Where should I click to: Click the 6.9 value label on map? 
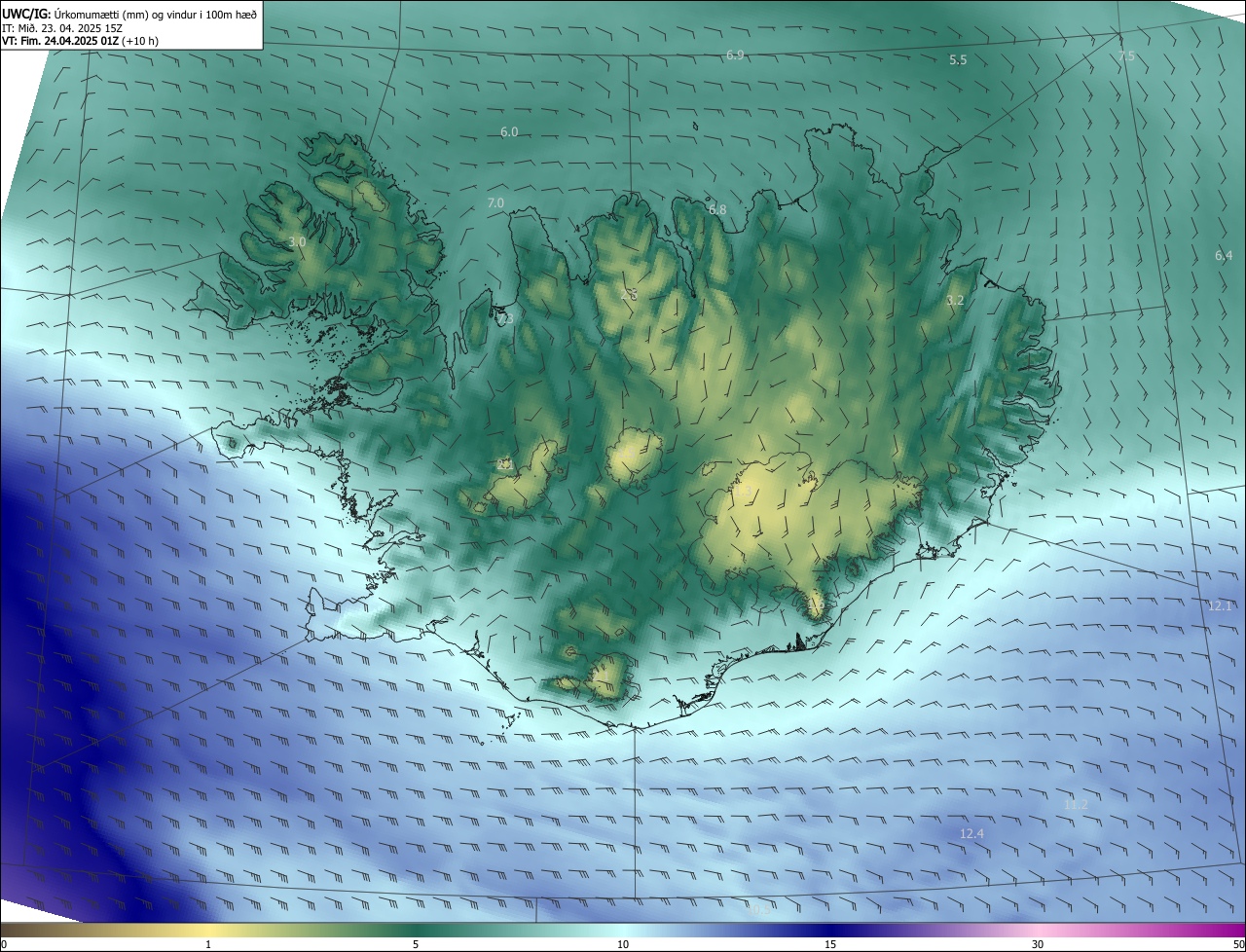pos(735,55)
